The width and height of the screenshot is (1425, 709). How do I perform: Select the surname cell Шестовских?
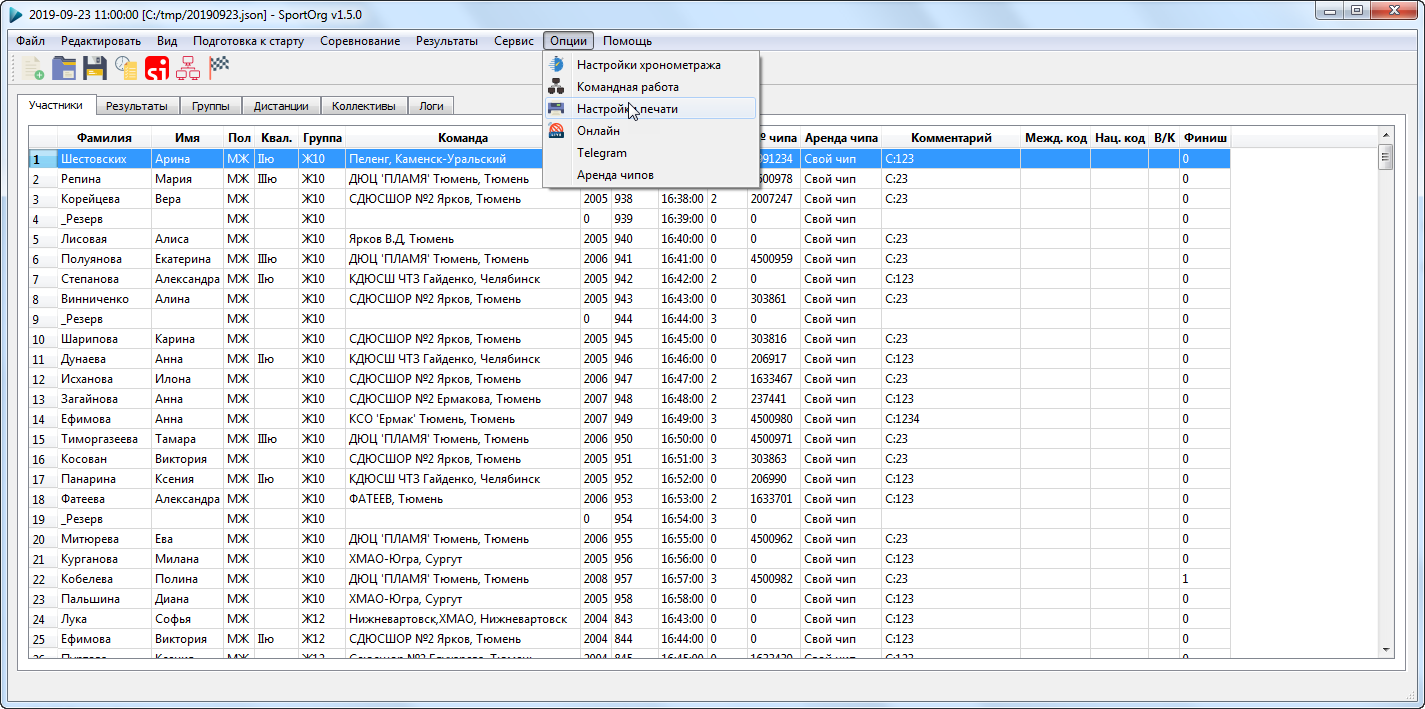click(104, 159)
